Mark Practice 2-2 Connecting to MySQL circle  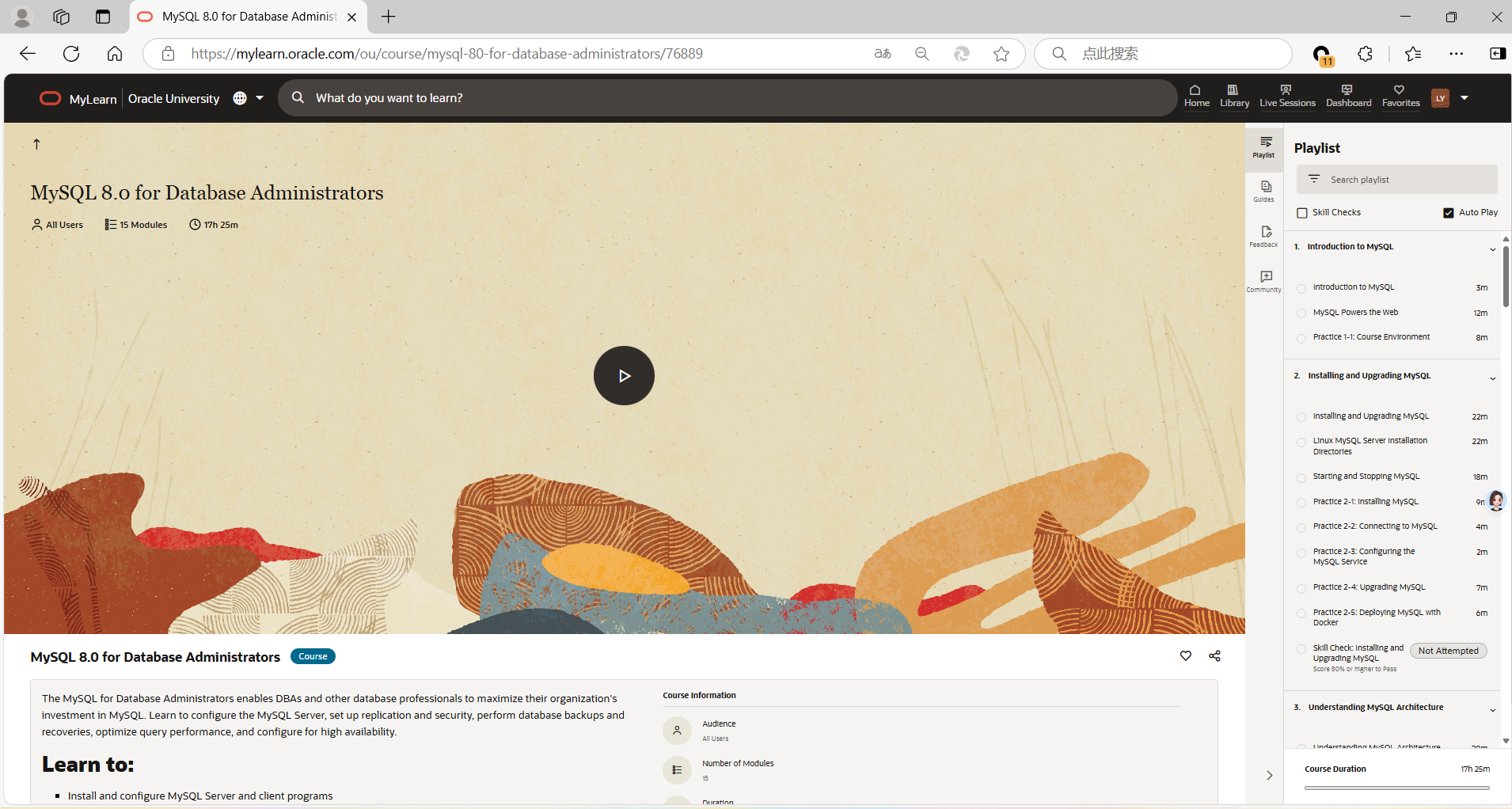tap(1301, 527)
